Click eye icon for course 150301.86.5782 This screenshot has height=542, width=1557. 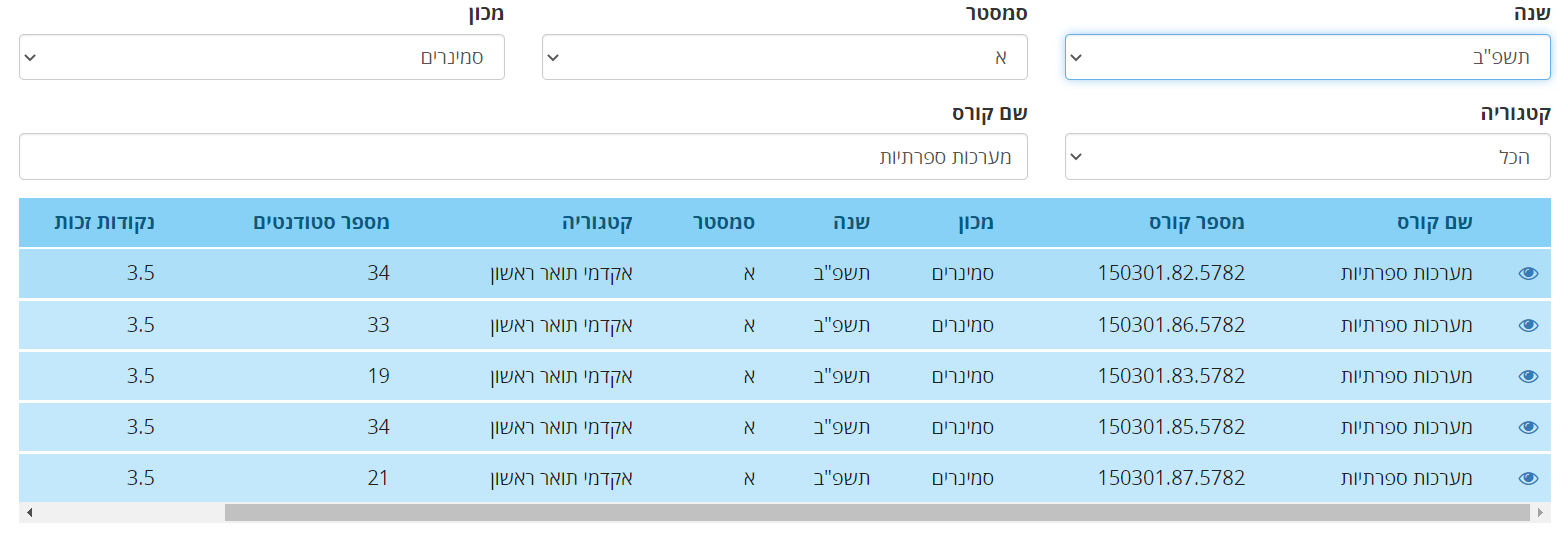click(x=1528, y=325)
